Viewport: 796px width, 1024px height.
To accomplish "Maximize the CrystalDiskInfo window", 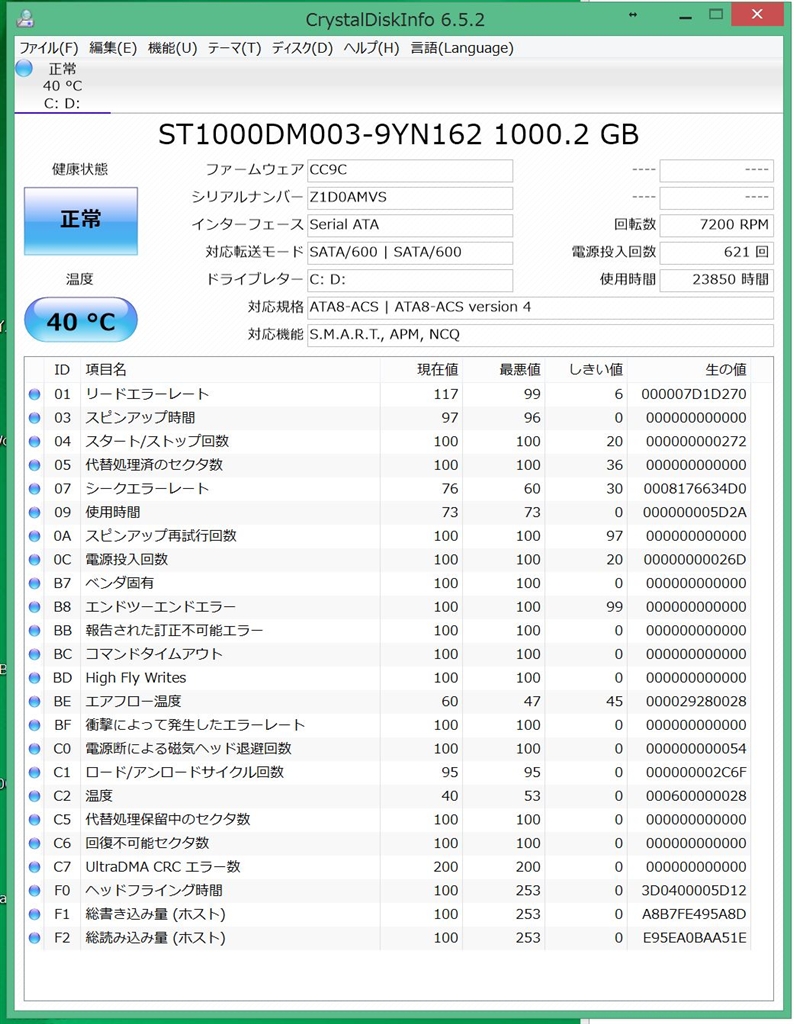I will [716, 14].
